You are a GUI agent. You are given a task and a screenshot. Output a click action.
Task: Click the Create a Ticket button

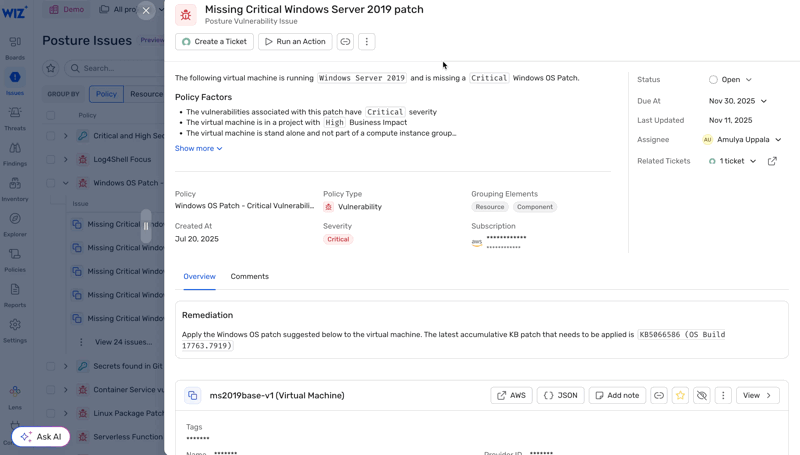(214, 42)
